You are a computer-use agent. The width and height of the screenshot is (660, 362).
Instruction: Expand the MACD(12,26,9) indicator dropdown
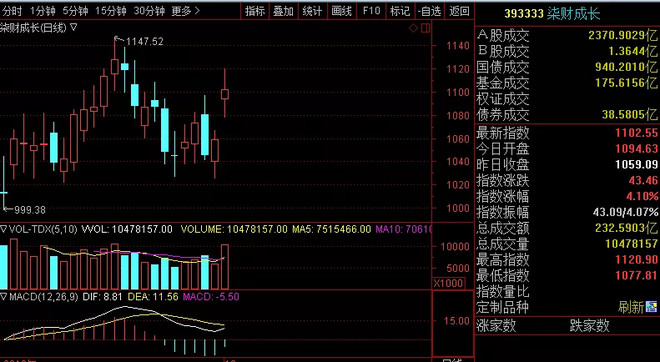pyautogui.click(x=4, y=297)
